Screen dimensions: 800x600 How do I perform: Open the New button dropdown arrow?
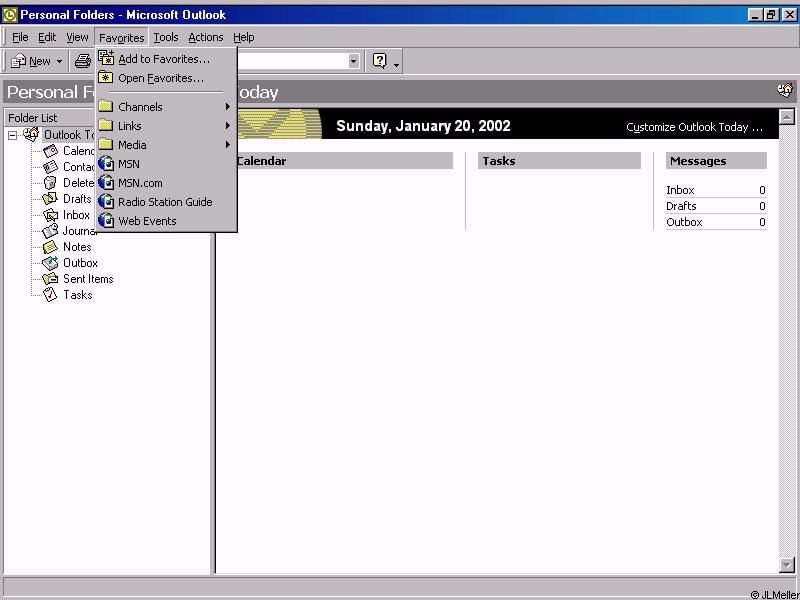click(59, 61)
